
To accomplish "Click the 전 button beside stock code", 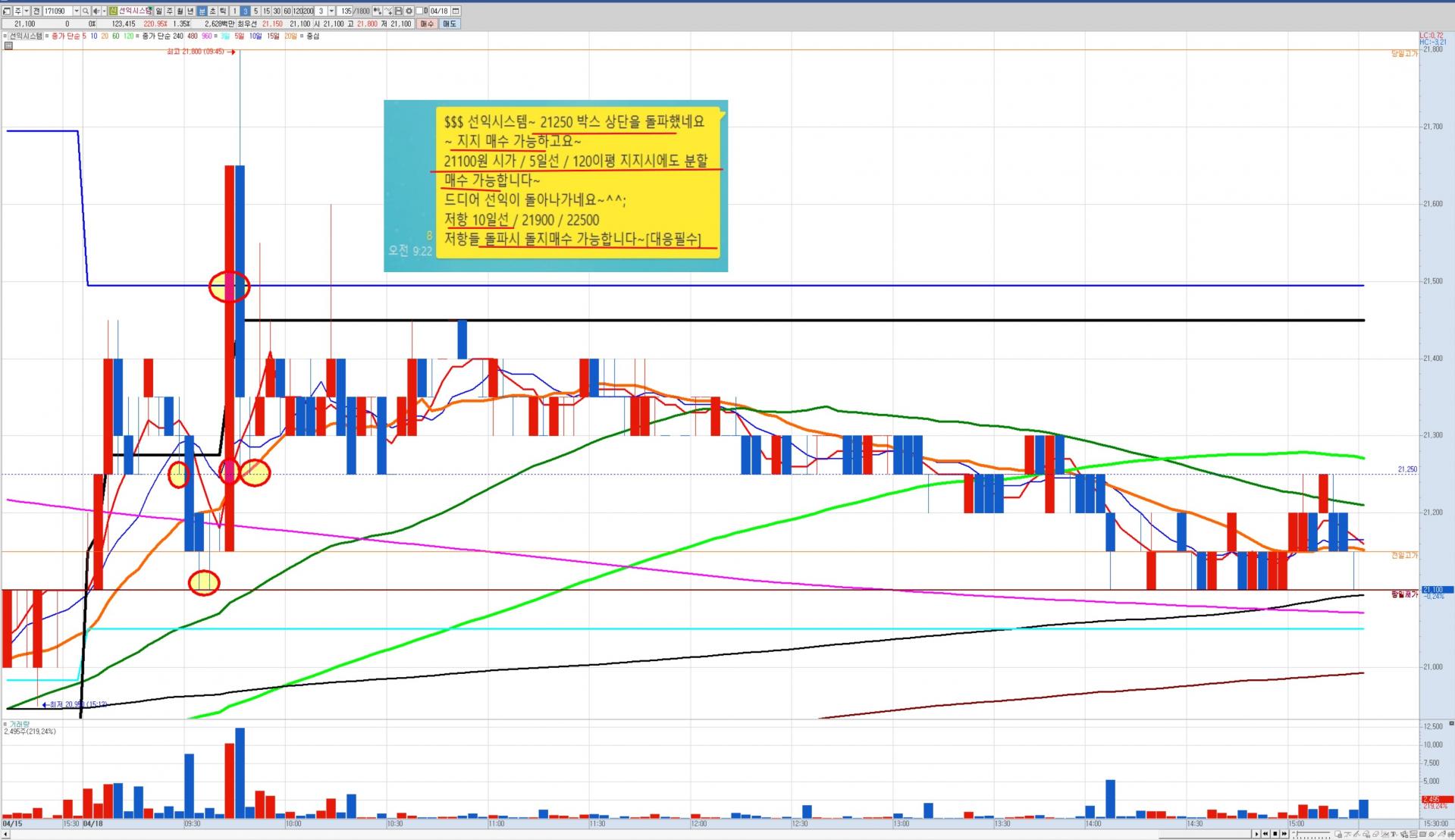I will click(36, 11).
